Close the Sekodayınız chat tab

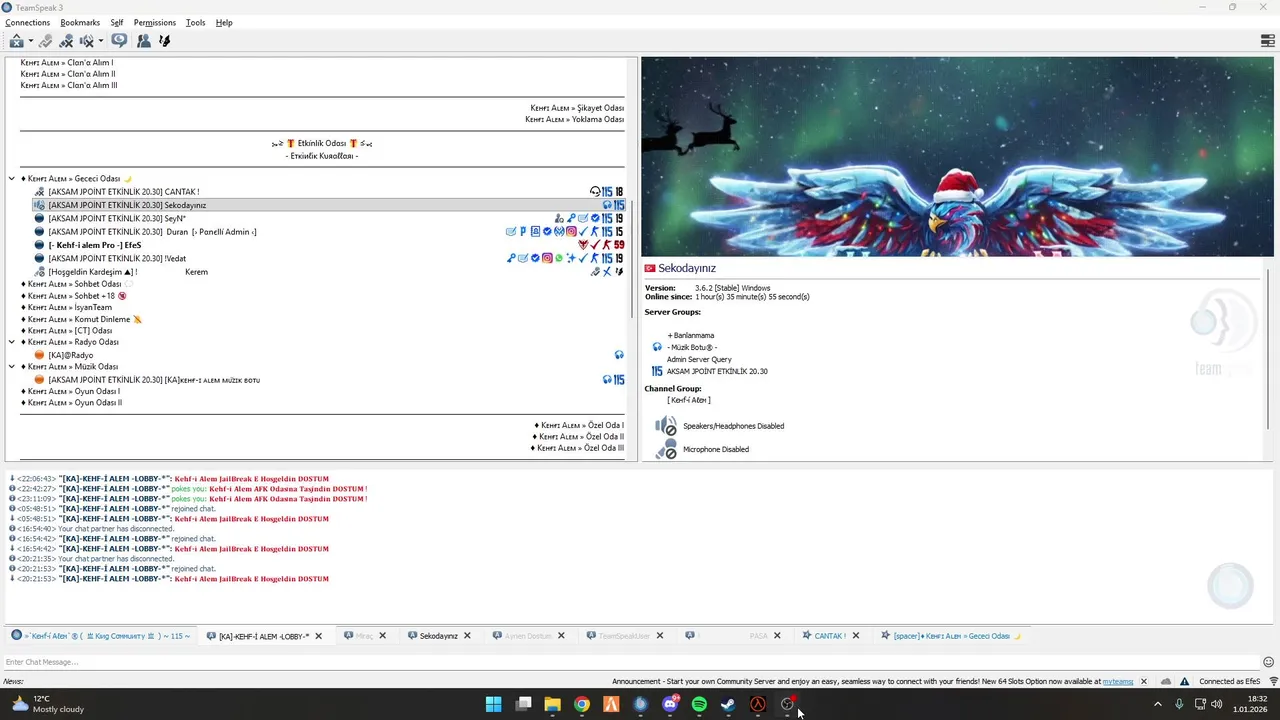(467, 636)
